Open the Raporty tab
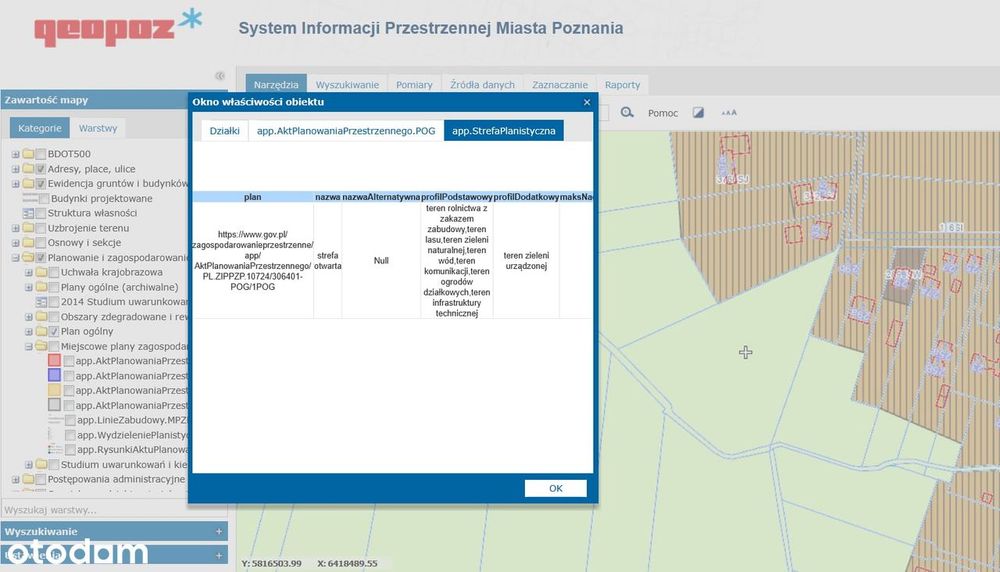1000x572 pixels. (x=622, y=84)
